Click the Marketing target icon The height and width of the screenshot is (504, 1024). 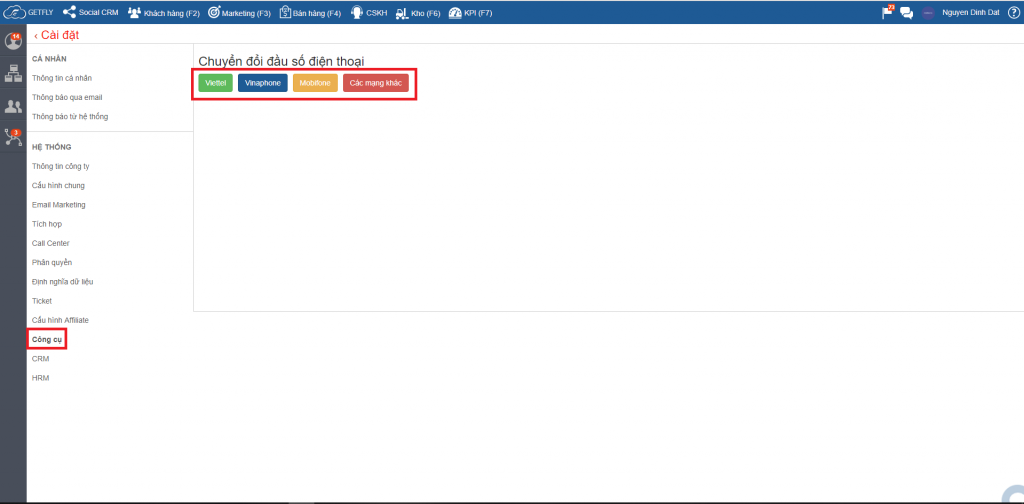(x=214, y=12)
